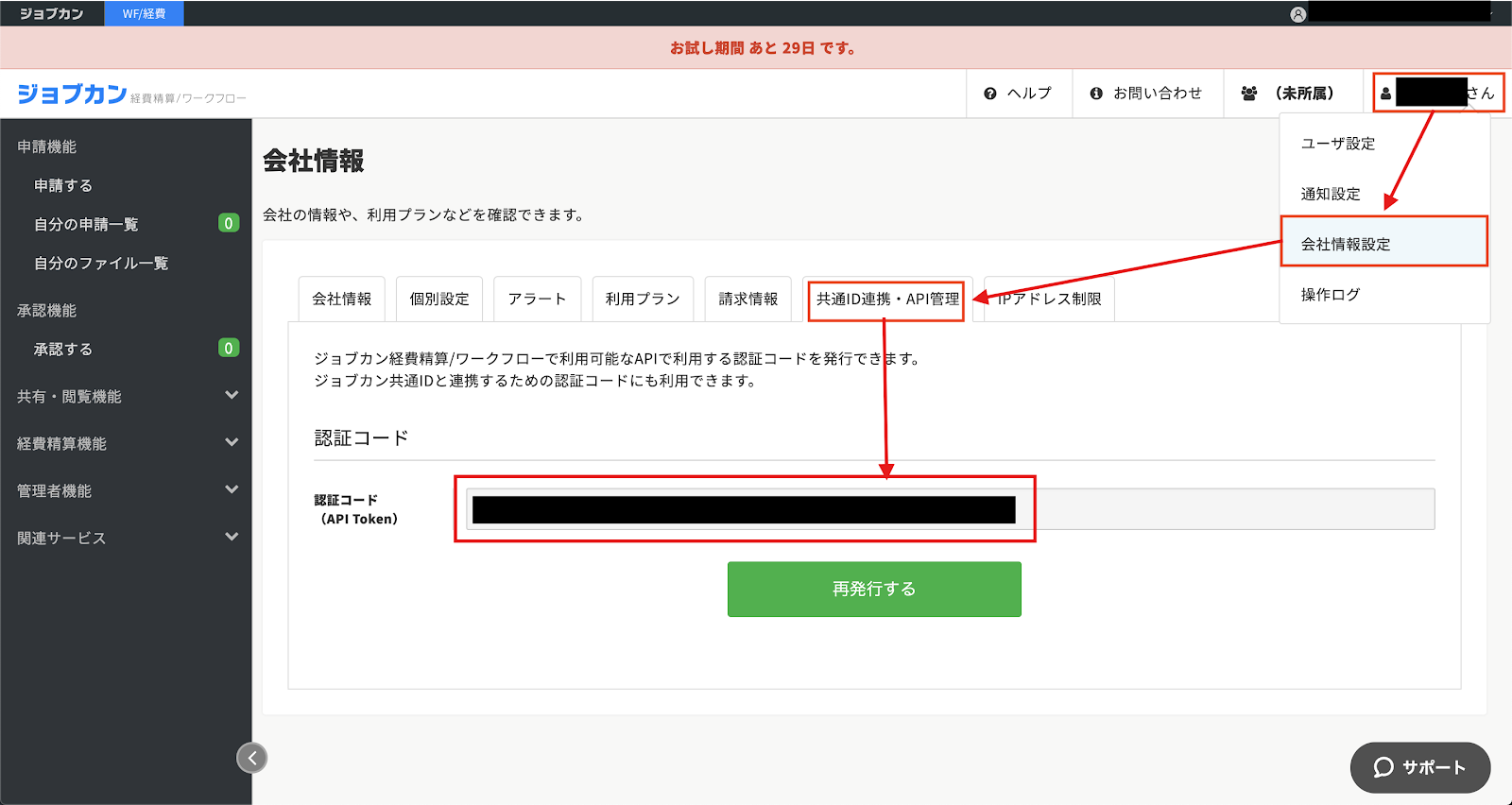The height and width of the screenshot is (805, 1512).
Task: Click the API Token input field
Action: tap(951, 509)
